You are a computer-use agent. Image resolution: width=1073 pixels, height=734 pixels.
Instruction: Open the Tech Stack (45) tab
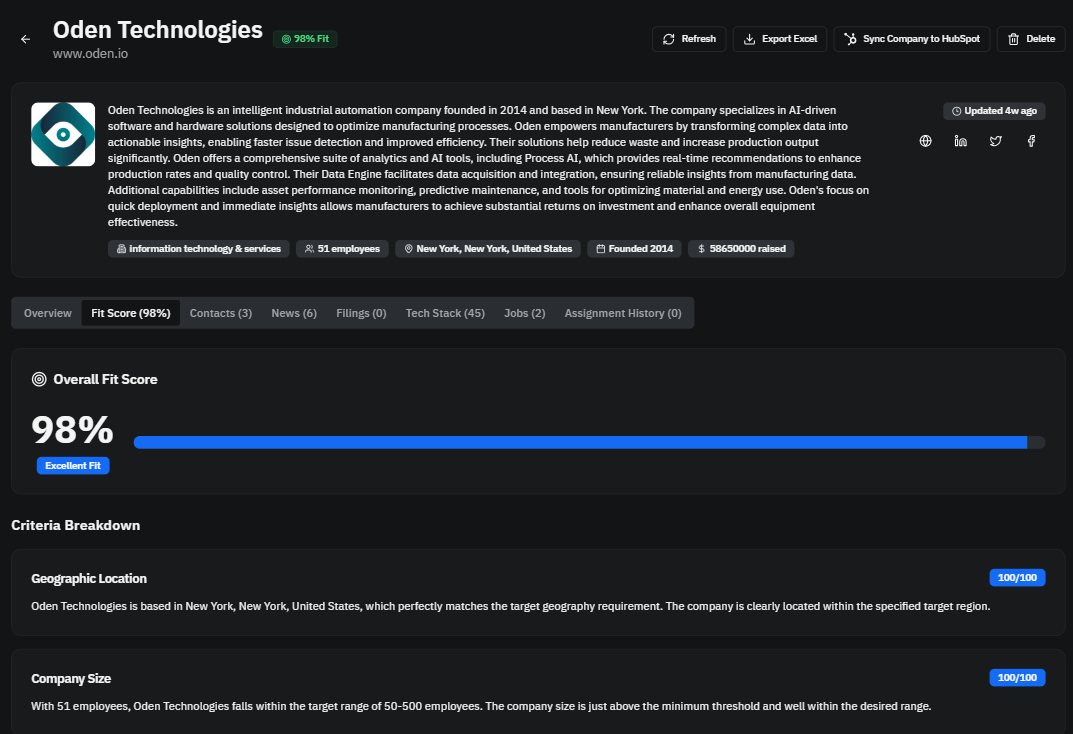pyautogui.click(x=444, y=312)
